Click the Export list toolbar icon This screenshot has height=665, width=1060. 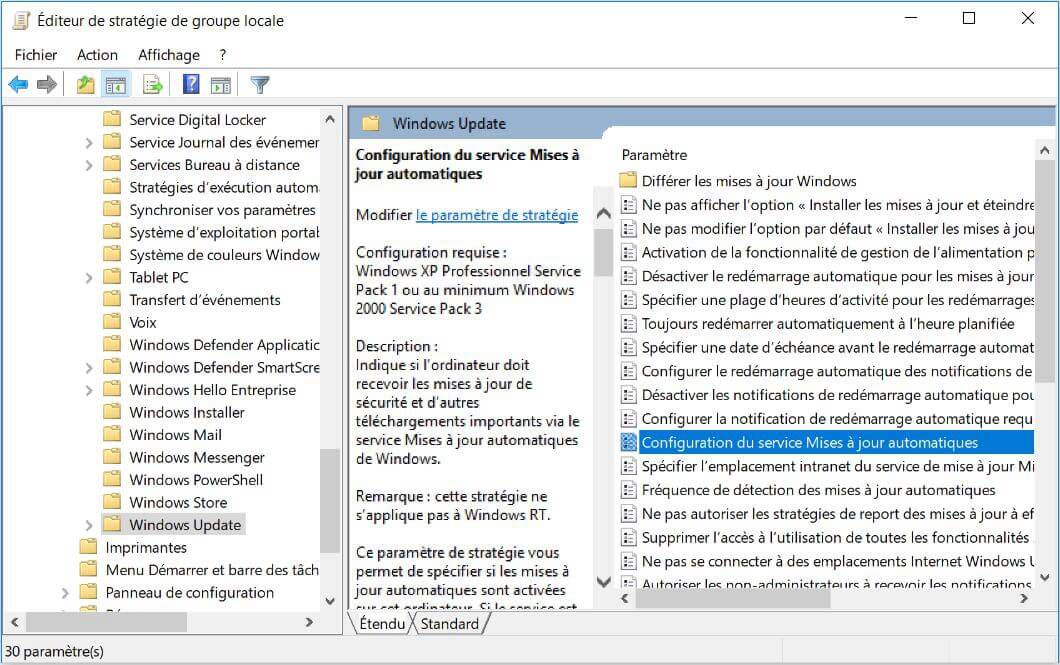(x=153, y=84)
